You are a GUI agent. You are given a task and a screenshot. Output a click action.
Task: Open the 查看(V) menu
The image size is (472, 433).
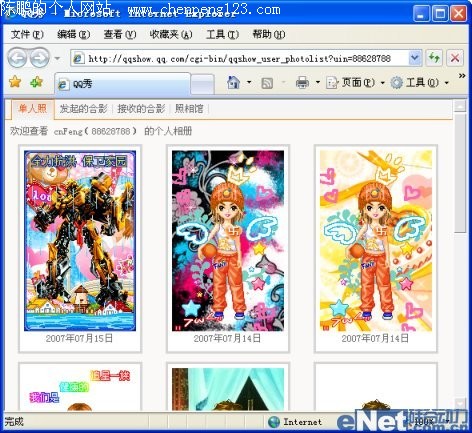(120, 34)
